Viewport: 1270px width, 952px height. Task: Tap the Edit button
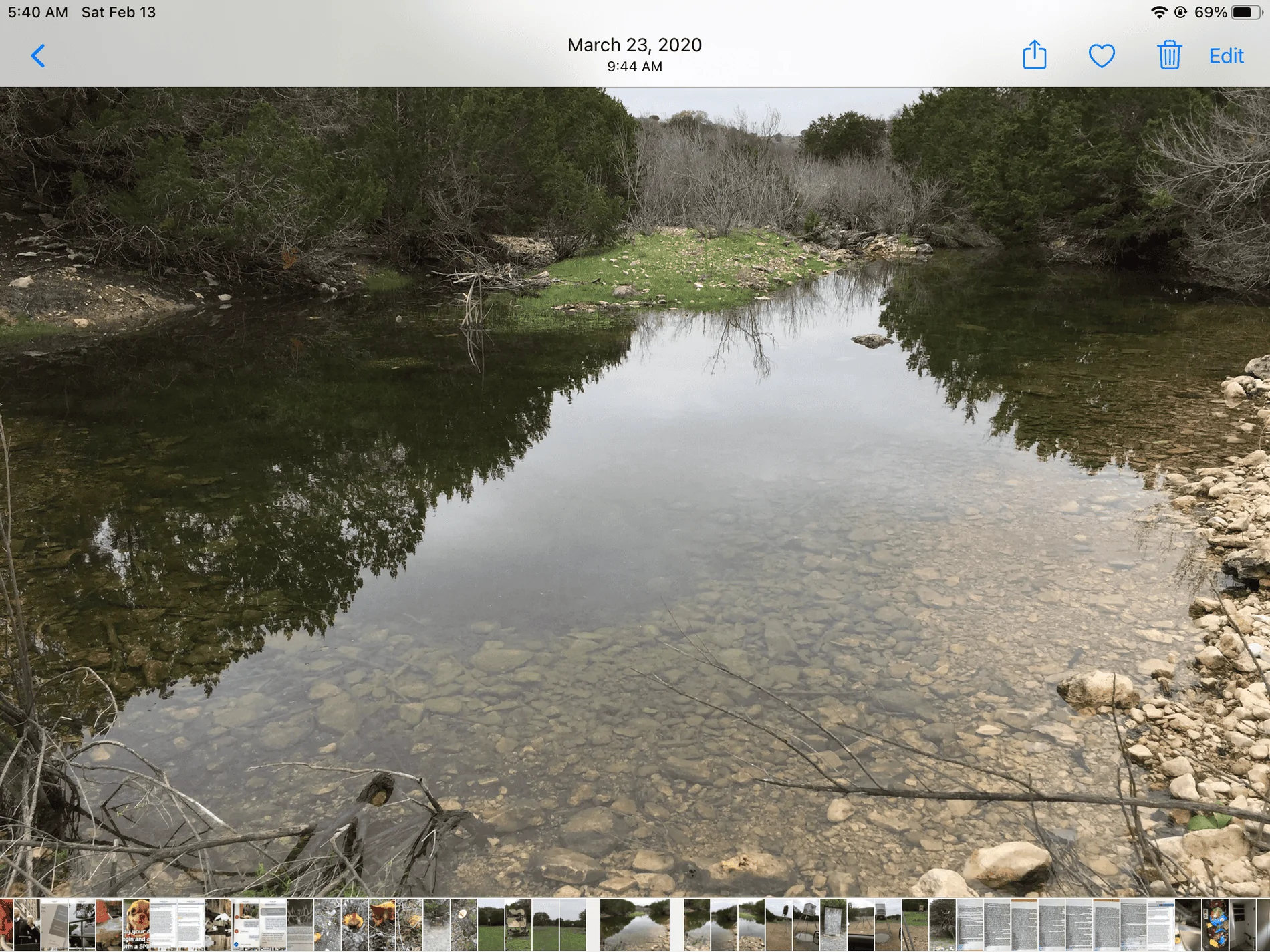point(1226,56)
